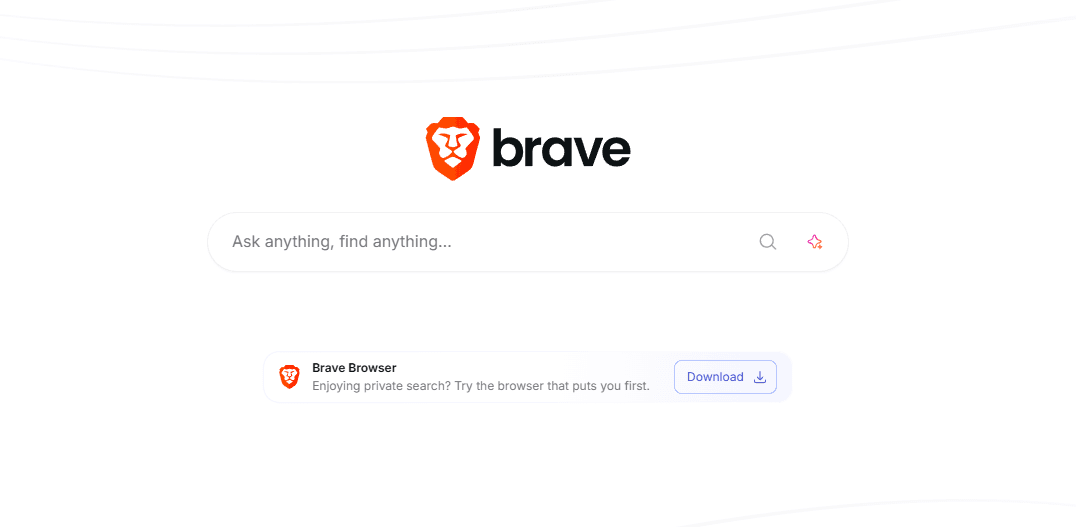Click the Download button
Image resolution: width=1076 pixels, height=527 pixels.
pos(725,377)
